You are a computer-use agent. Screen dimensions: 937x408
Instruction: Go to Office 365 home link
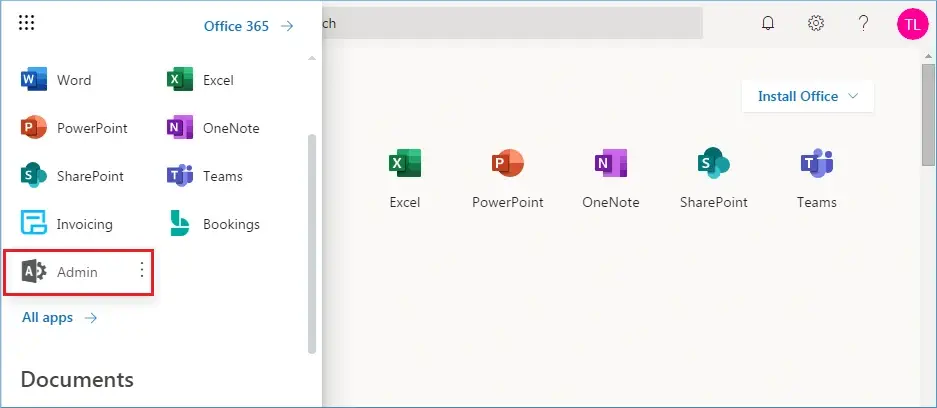coord(249,26)
